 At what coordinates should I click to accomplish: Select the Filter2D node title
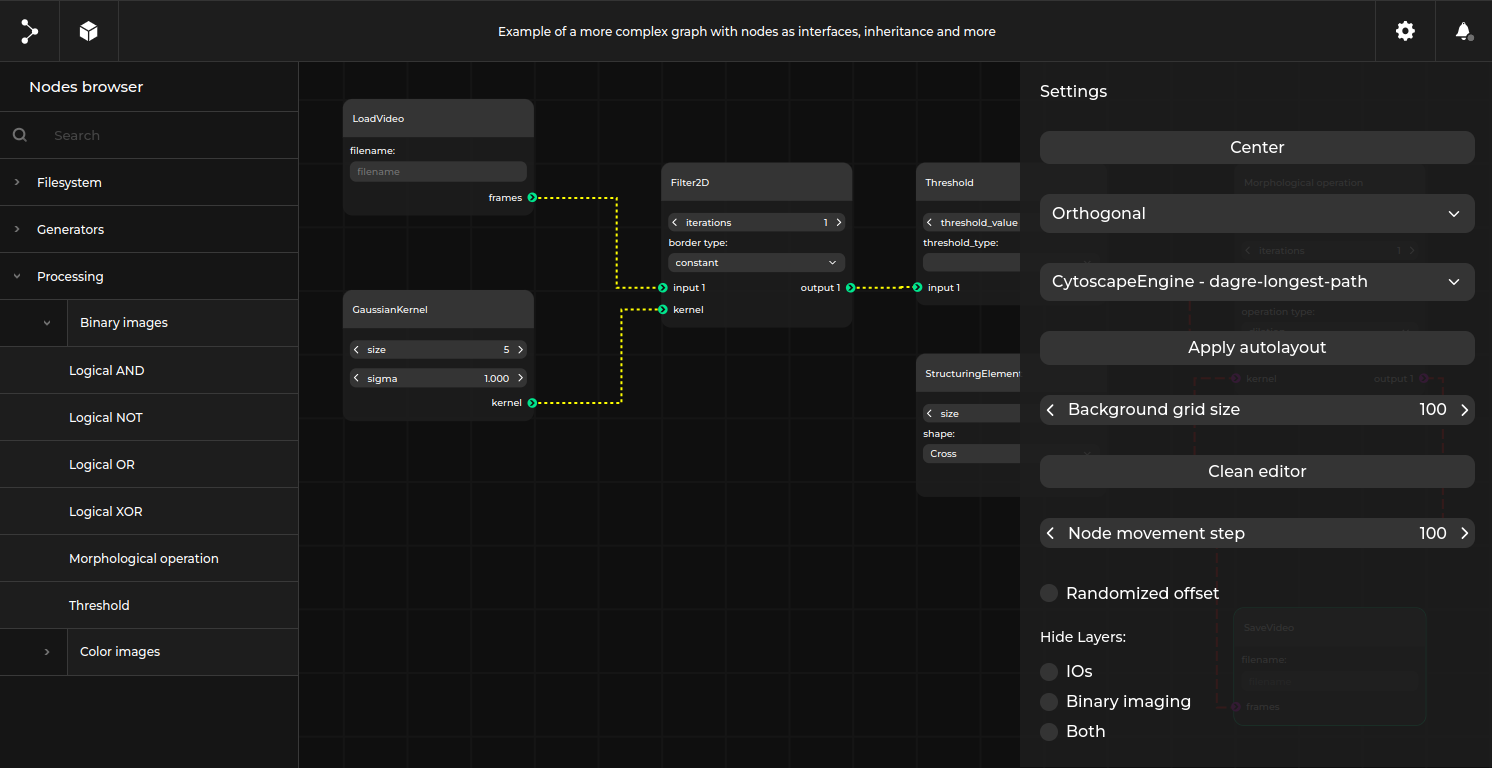coord(690,183)
